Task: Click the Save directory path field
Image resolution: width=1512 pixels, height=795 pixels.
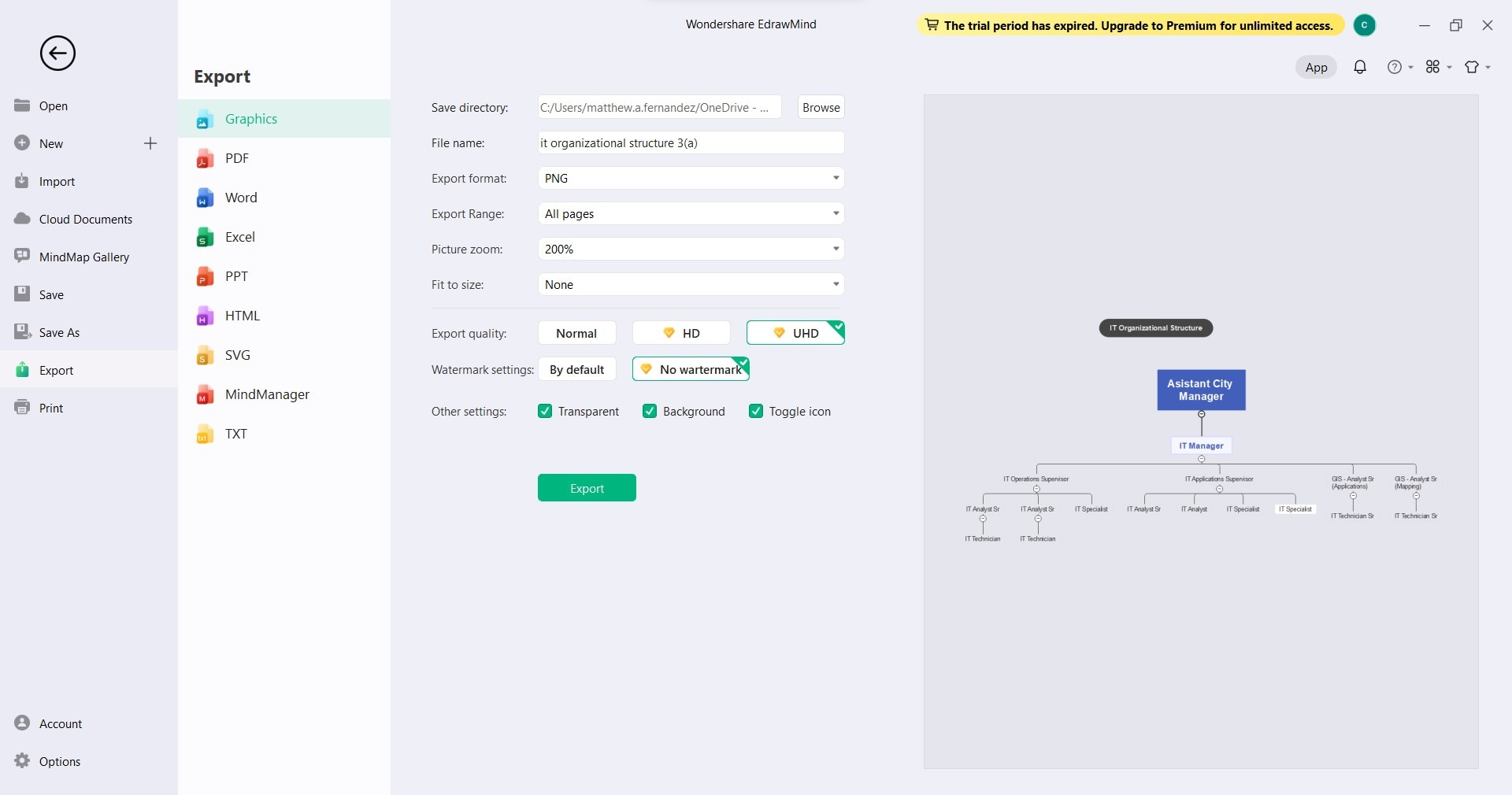Action: [x=660, y=107]
